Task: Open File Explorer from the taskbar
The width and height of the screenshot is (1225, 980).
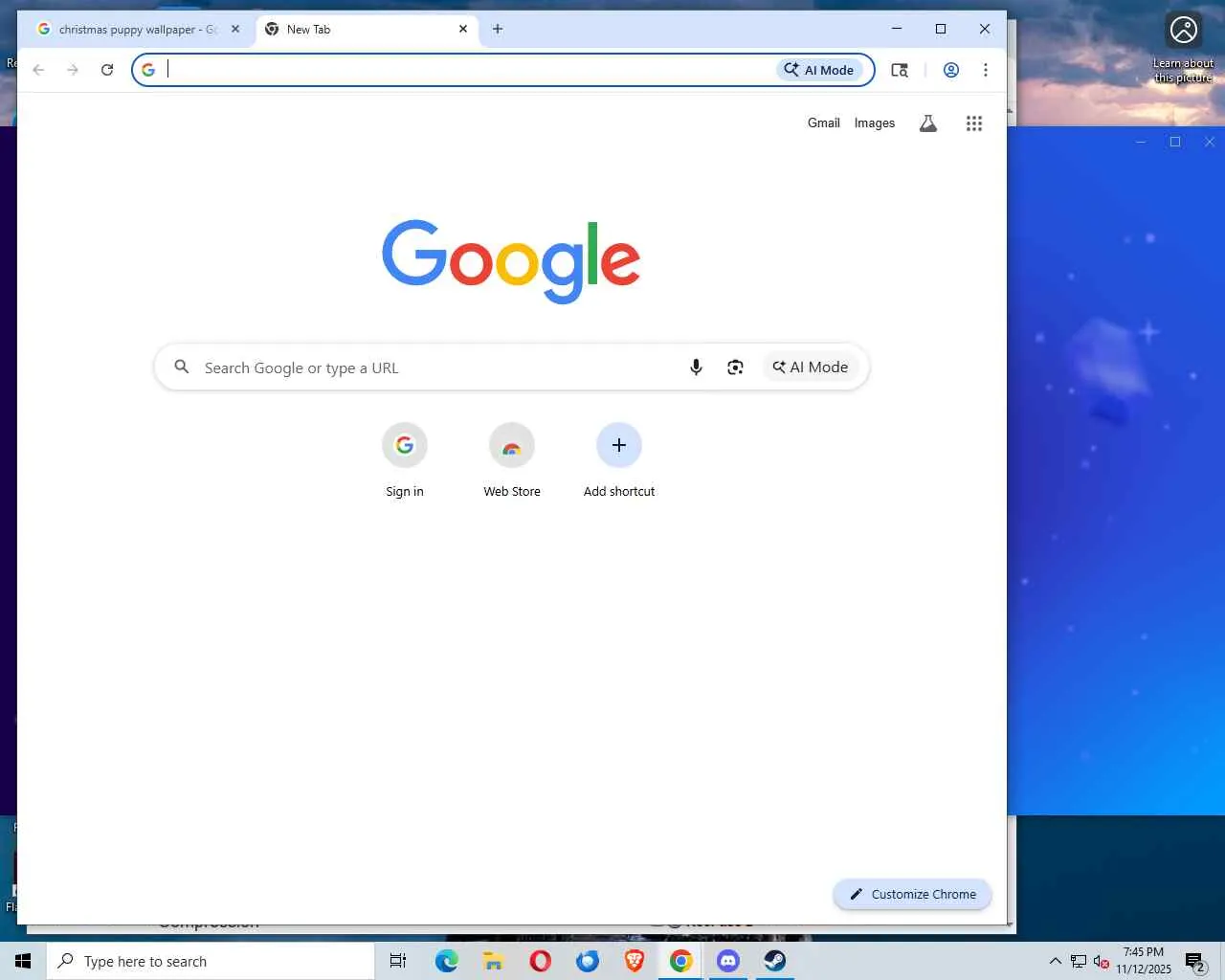Action: point(493,961)
